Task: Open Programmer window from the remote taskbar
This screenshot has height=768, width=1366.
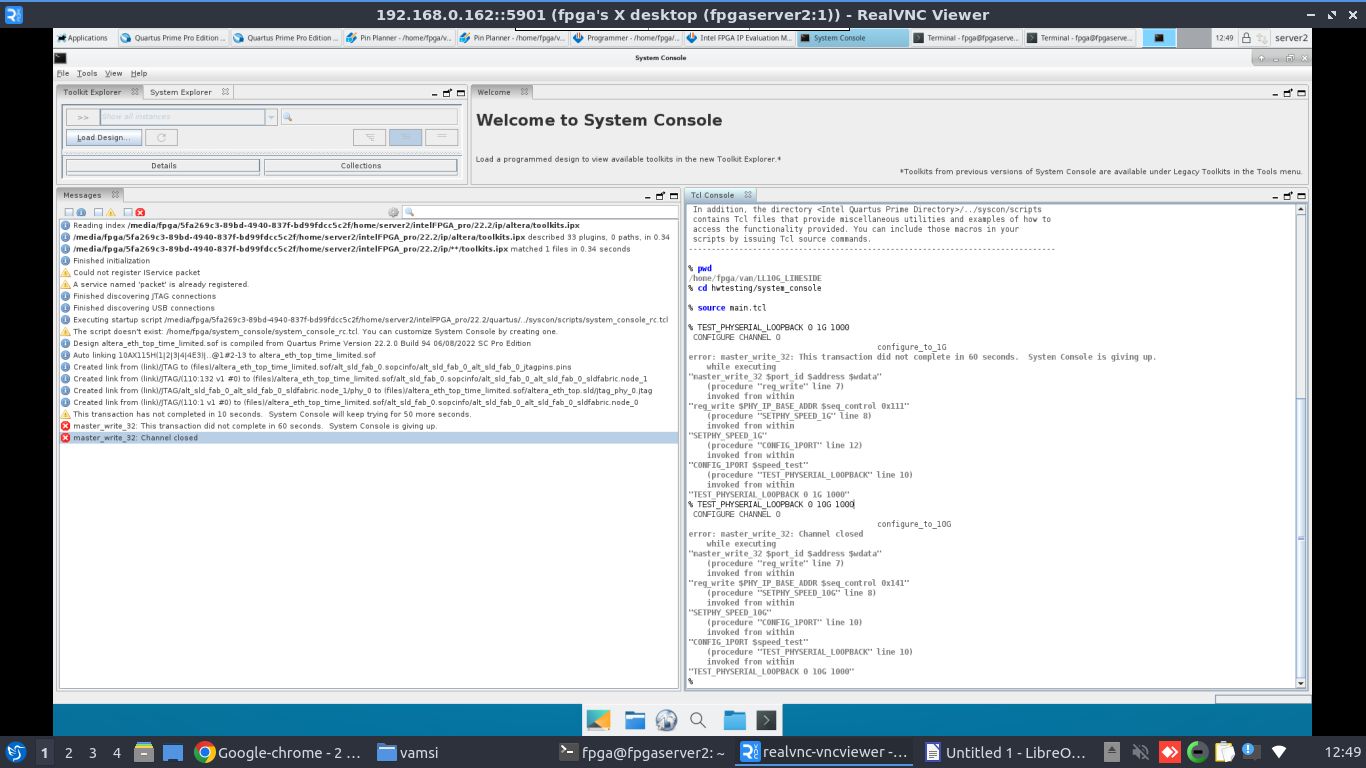Action: tap(629, 38)
